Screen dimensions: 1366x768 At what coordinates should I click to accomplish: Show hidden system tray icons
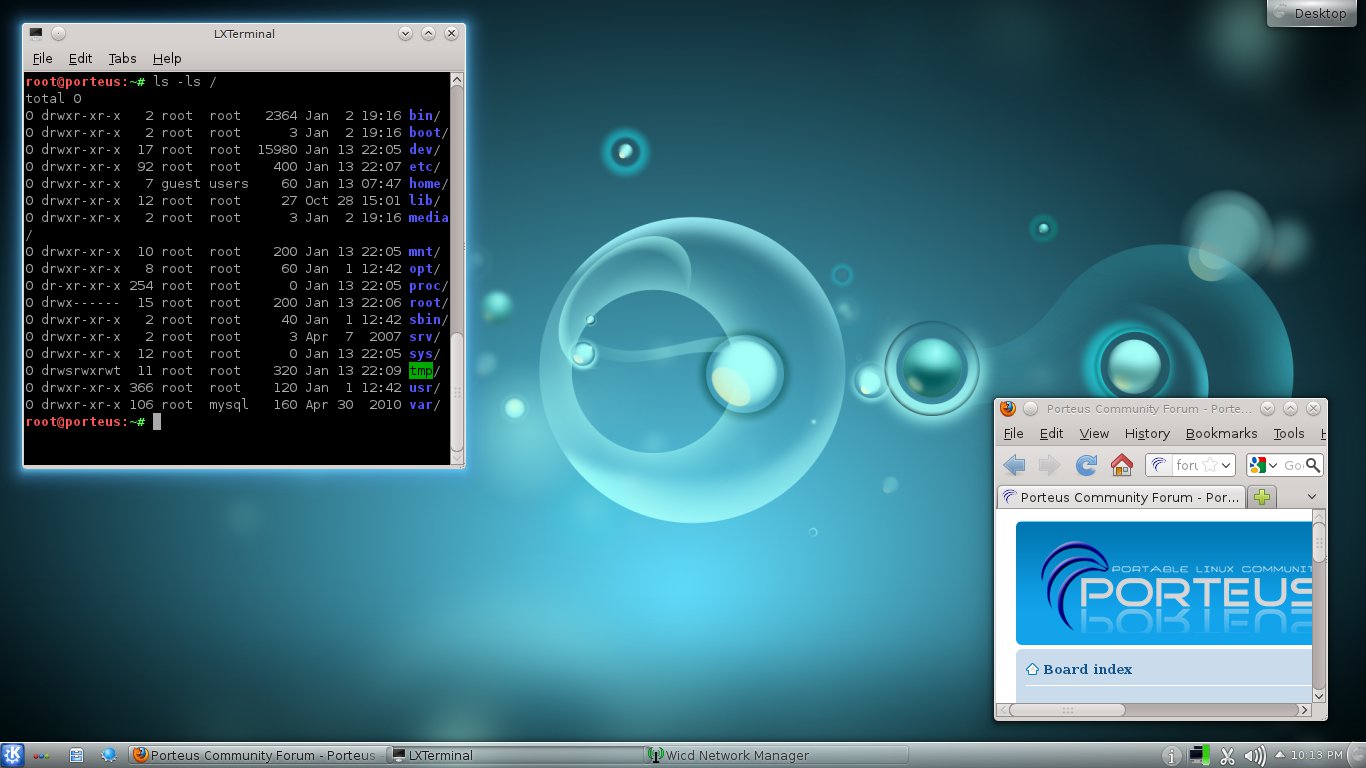pos(1281,755)
